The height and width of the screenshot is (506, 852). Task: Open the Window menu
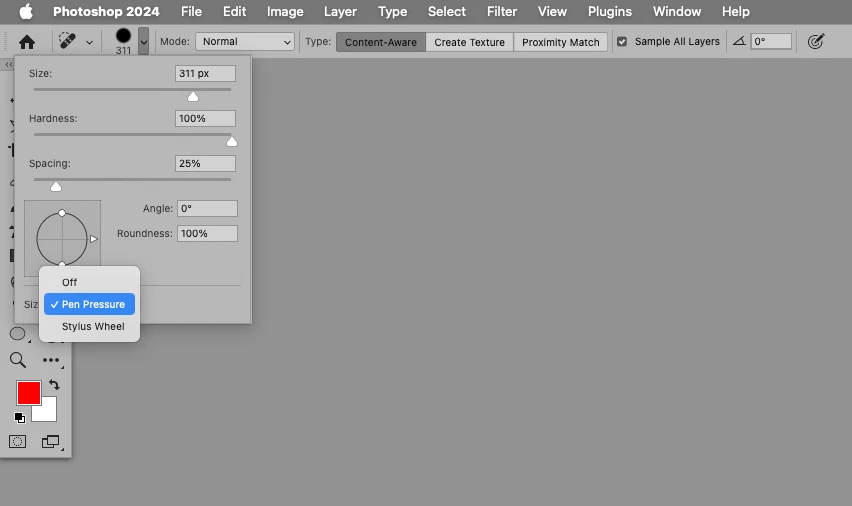(x=676, y=11)
